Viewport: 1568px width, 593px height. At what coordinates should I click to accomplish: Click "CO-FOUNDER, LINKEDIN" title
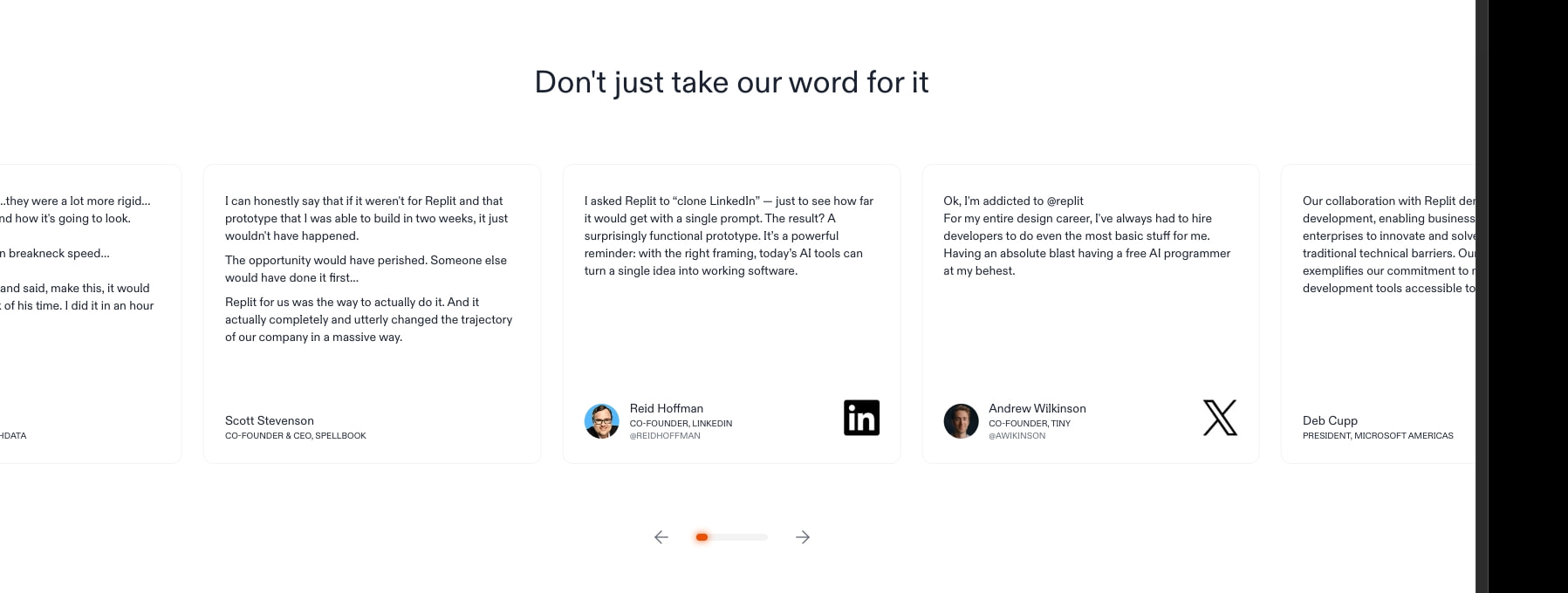click(681, 423)
